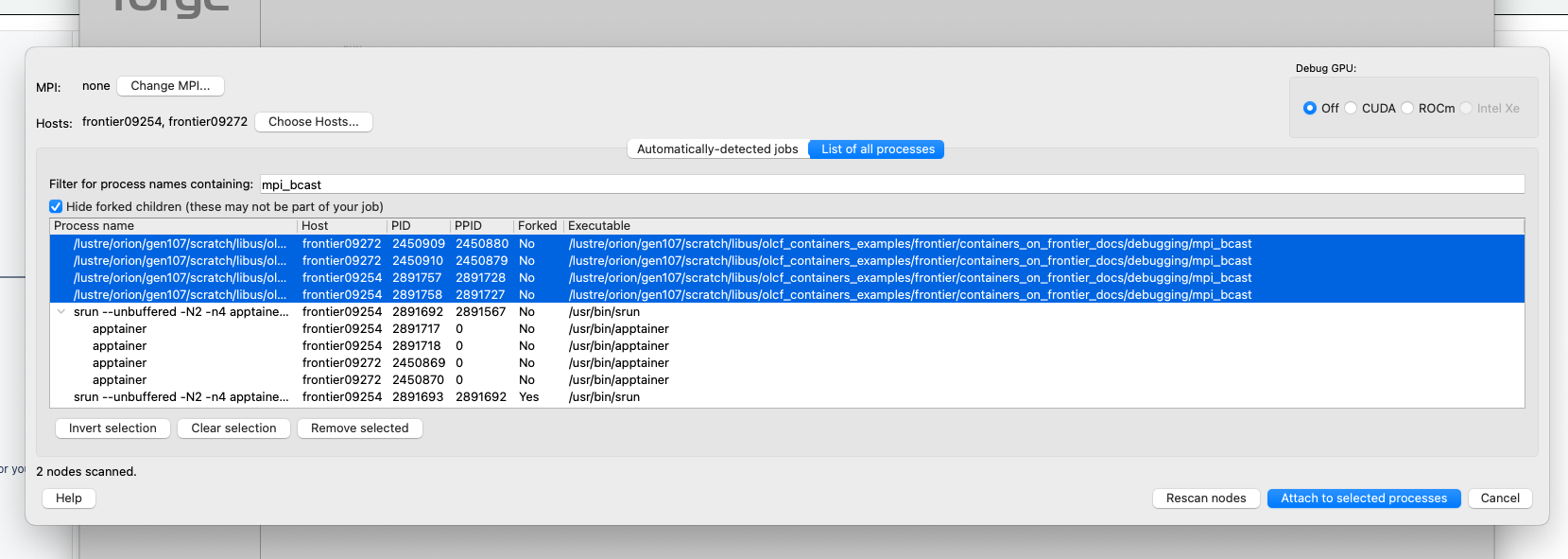Click Invert selection button
Viewport: 1568px width, 559px height.
[x=112, y=428]
